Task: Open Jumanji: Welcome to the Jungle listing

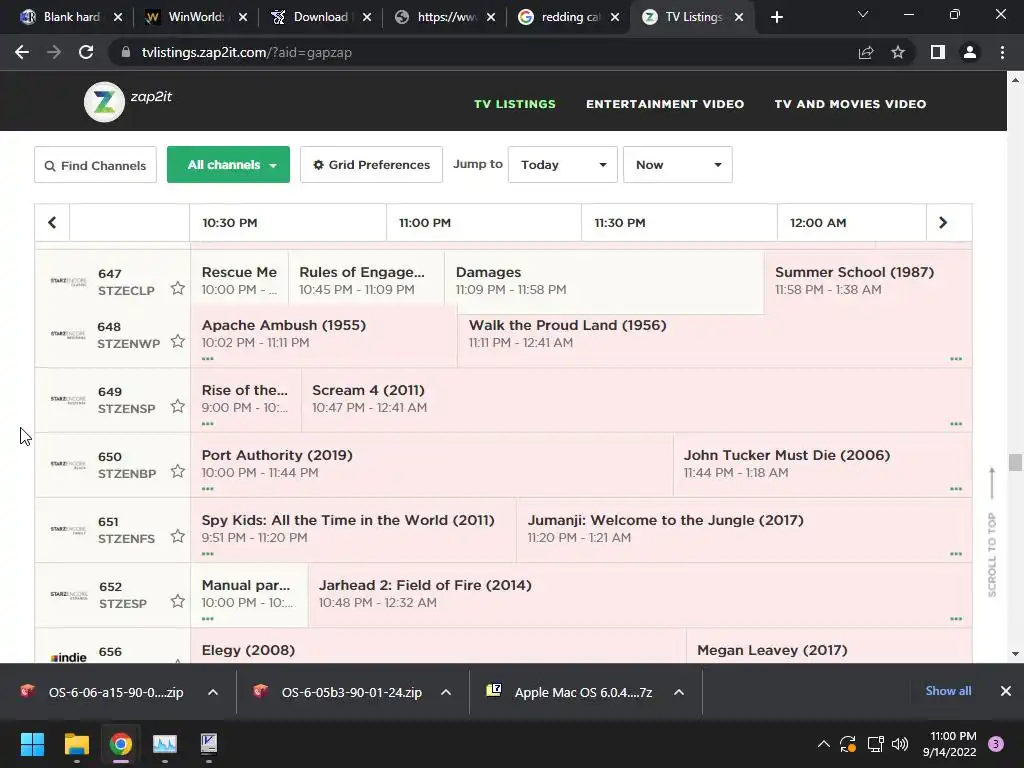Action: click(x=744, y=530)
